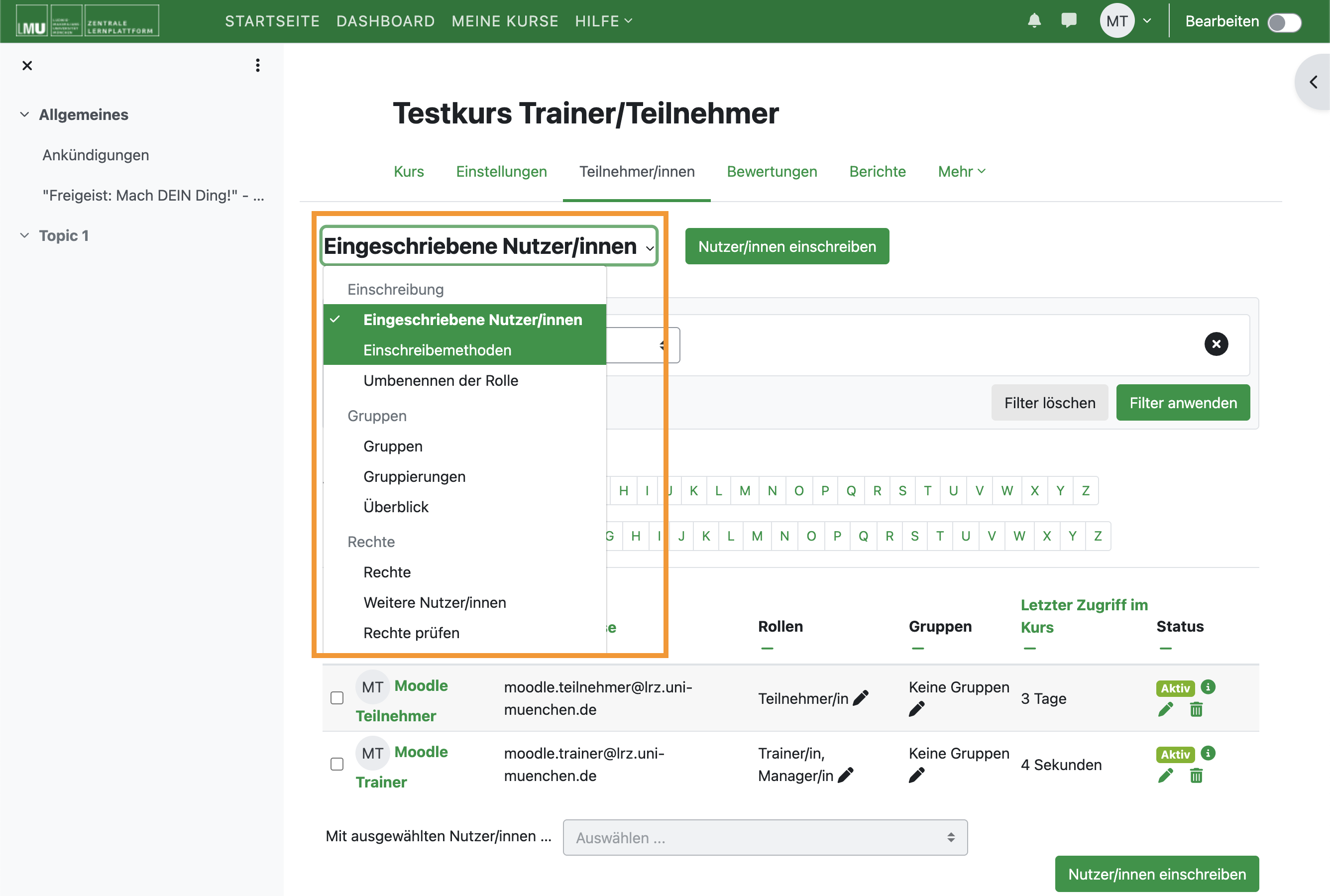Collapse the Allgemeines section

coord(24,114)
